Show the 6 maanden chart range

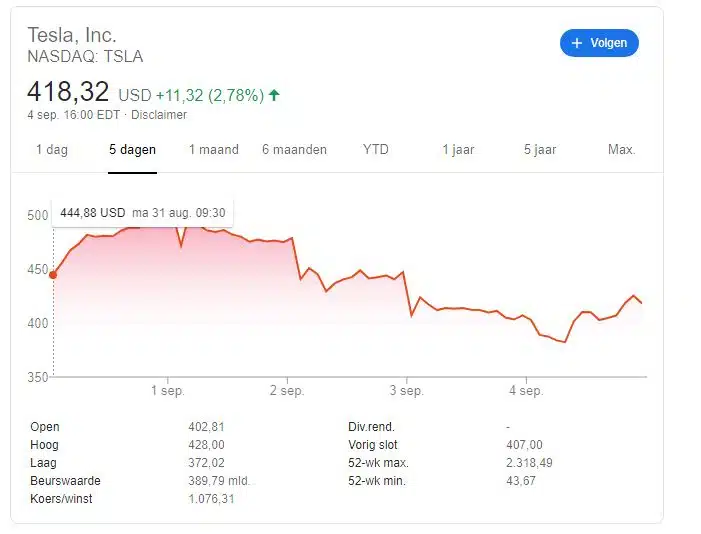294,150
